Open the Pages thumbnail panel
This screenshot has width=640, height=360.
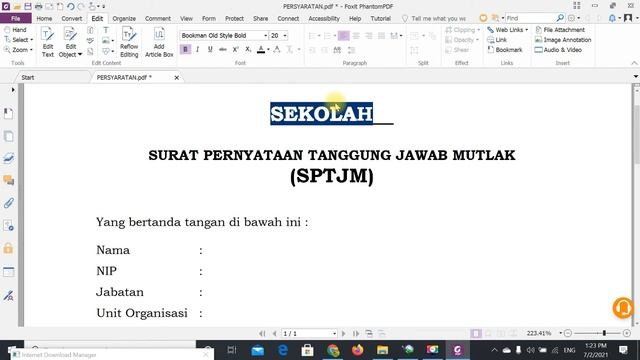[x=8, y=136]
